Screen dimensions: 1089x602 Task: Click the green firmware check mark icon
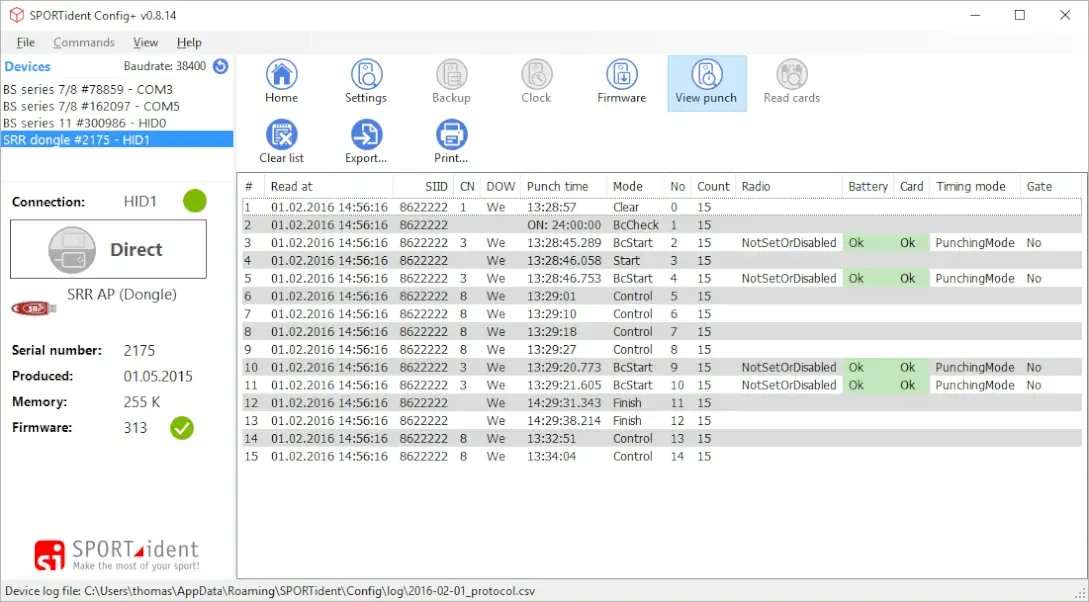(182, 428)
